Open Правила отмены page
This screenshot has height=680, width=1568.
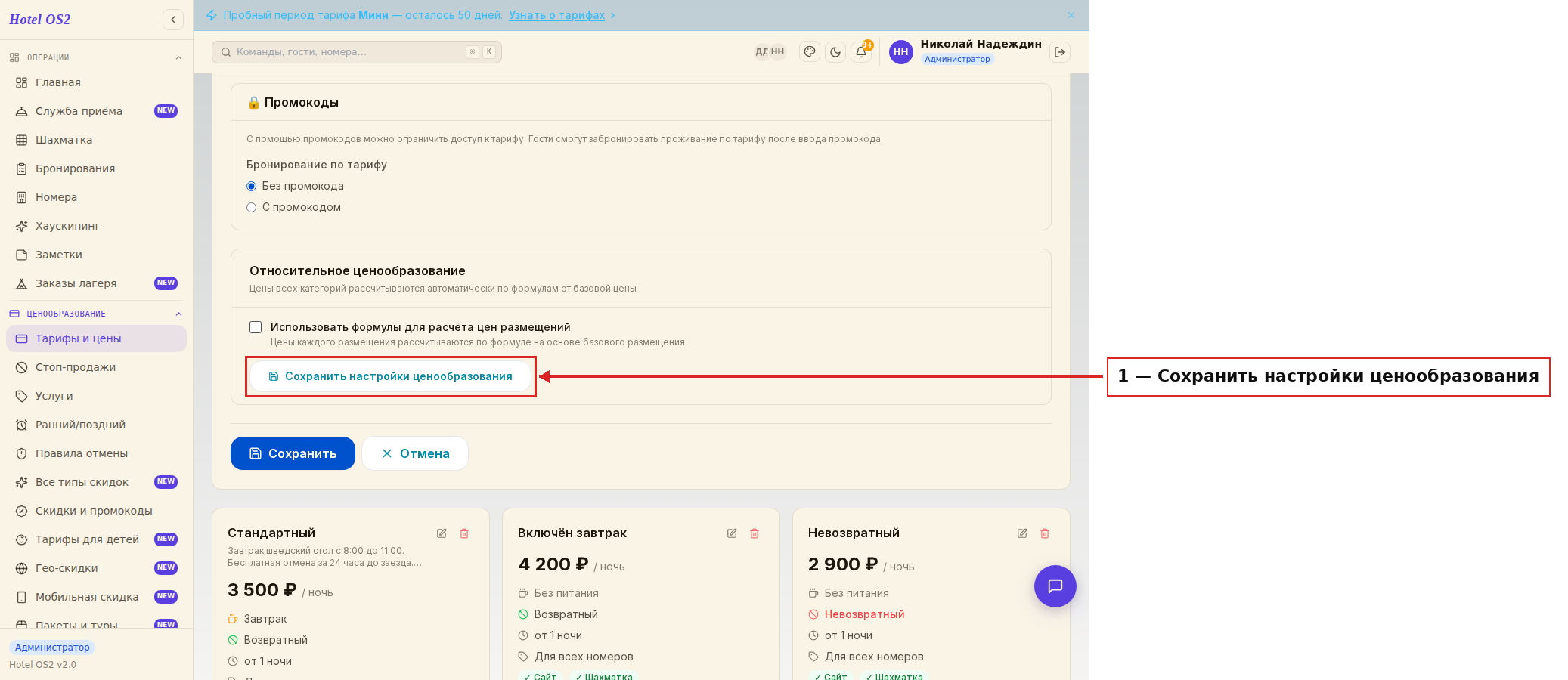coord(96,453)
